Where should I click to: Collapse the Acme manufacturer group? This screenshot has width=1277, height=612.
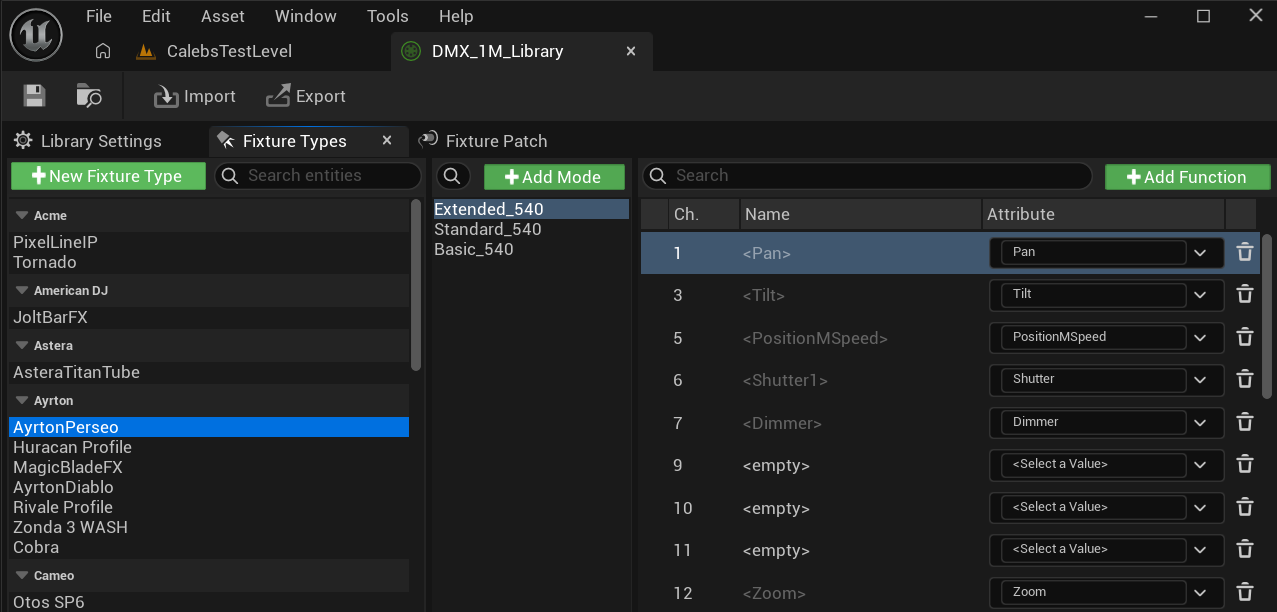(x=21, y=215)
